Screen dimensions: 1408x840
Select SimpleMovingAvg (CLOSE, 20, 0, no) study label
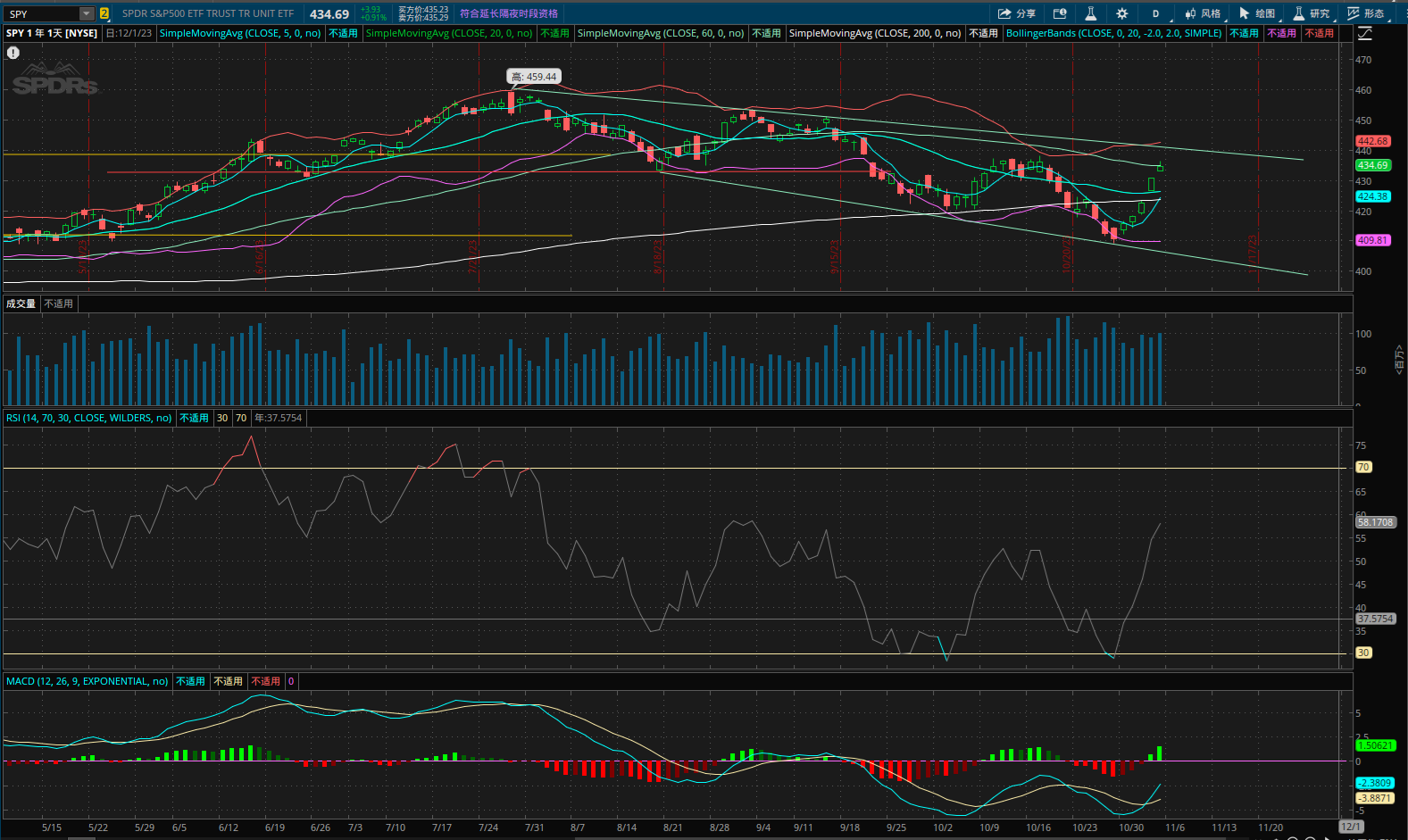[x=449, y=33]
